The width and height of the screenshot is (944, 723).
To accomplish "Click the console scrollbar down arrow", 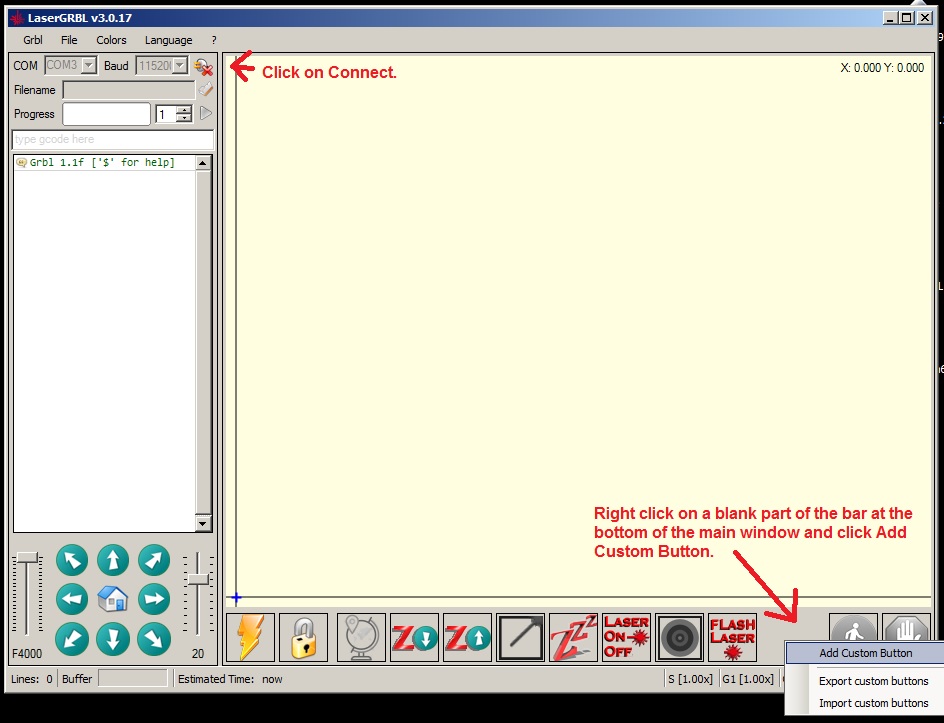I will [203, 524].
